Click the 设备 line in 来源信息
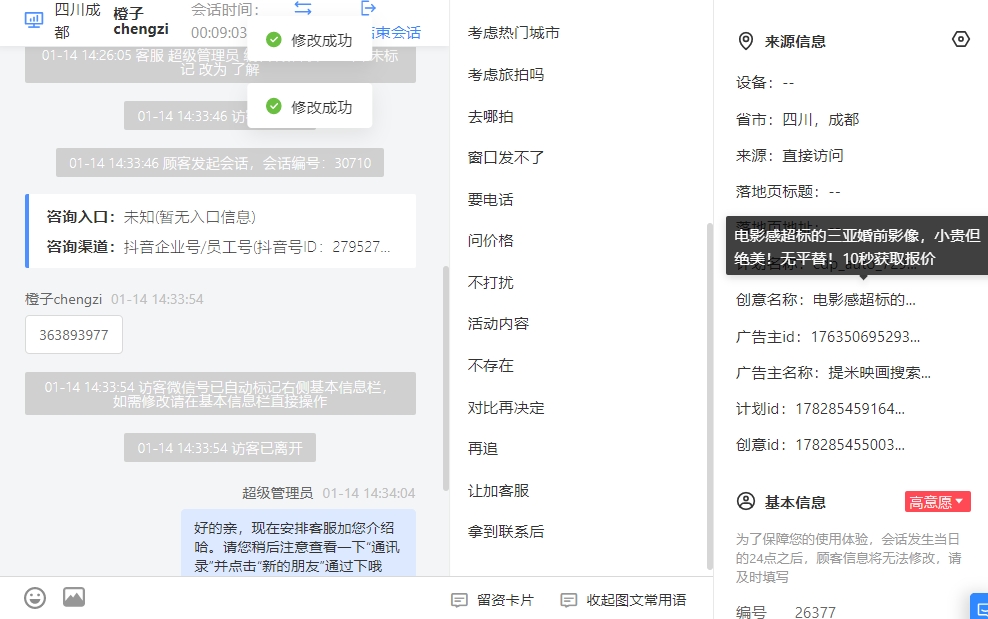 (x=765, y=83)
